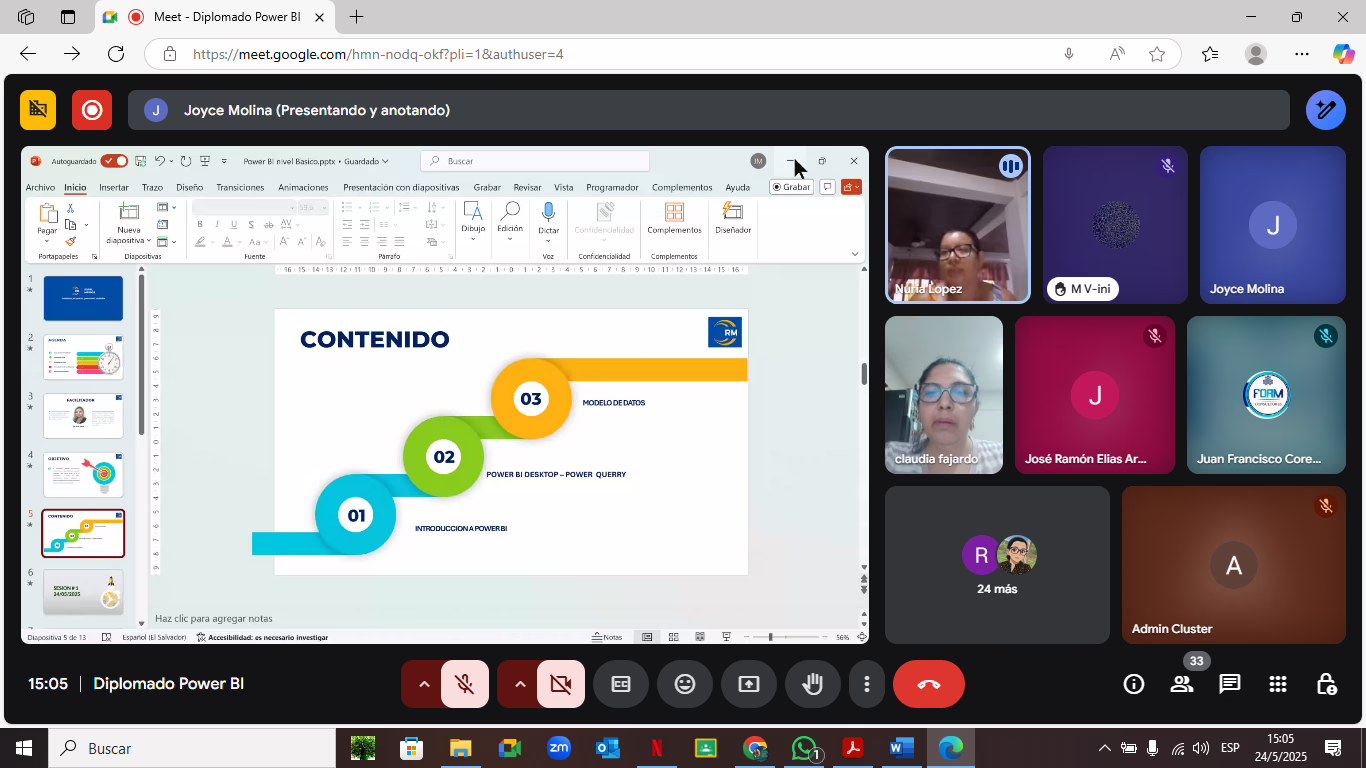Turn on the camera in Meet
Screen dimensions: 1366x768
[561, 684]
